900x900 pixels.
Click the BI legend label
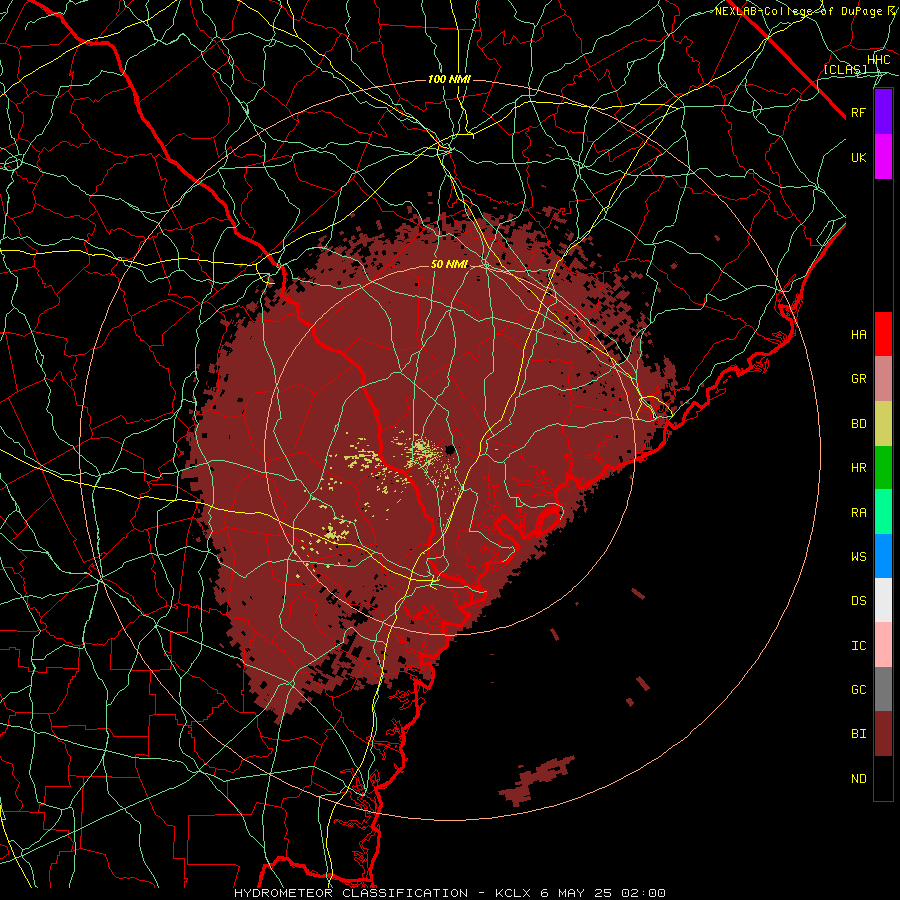coord(859,734)
